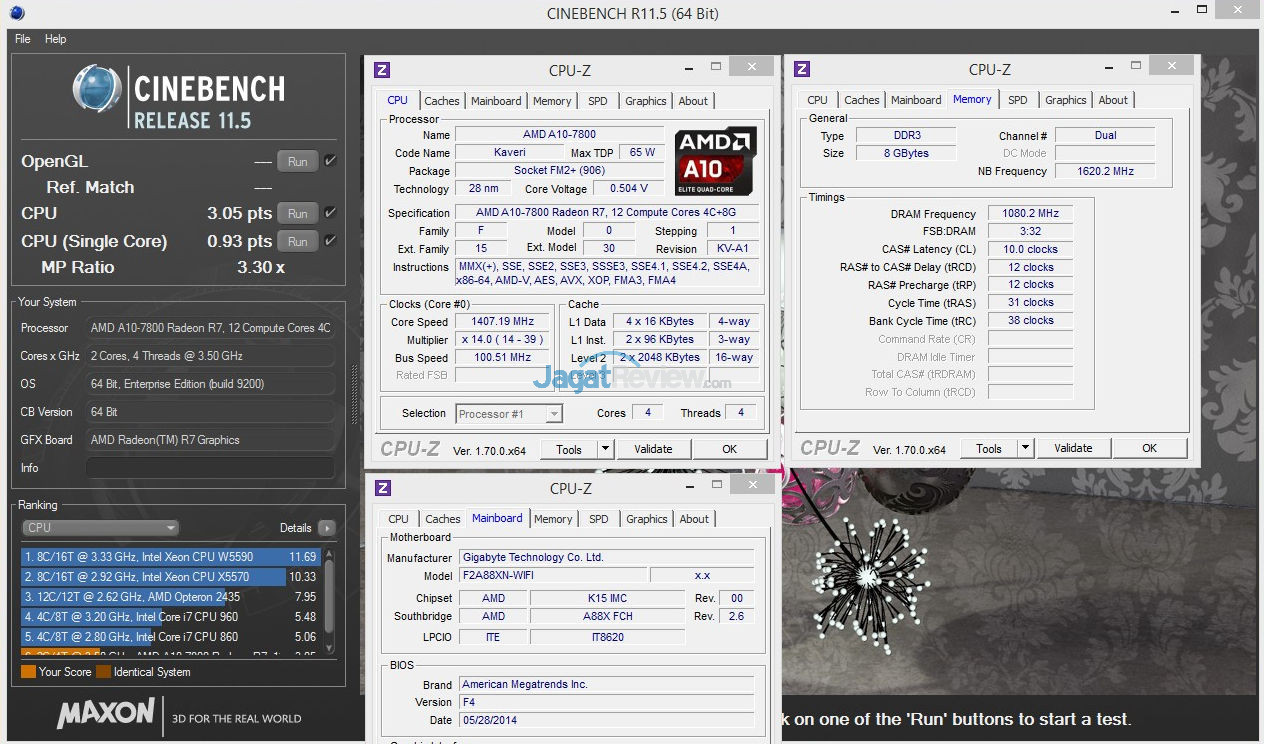Toggle the CPU test checkbox
The height and width of the screenshot is (744, 1264).
coord(331,213)
